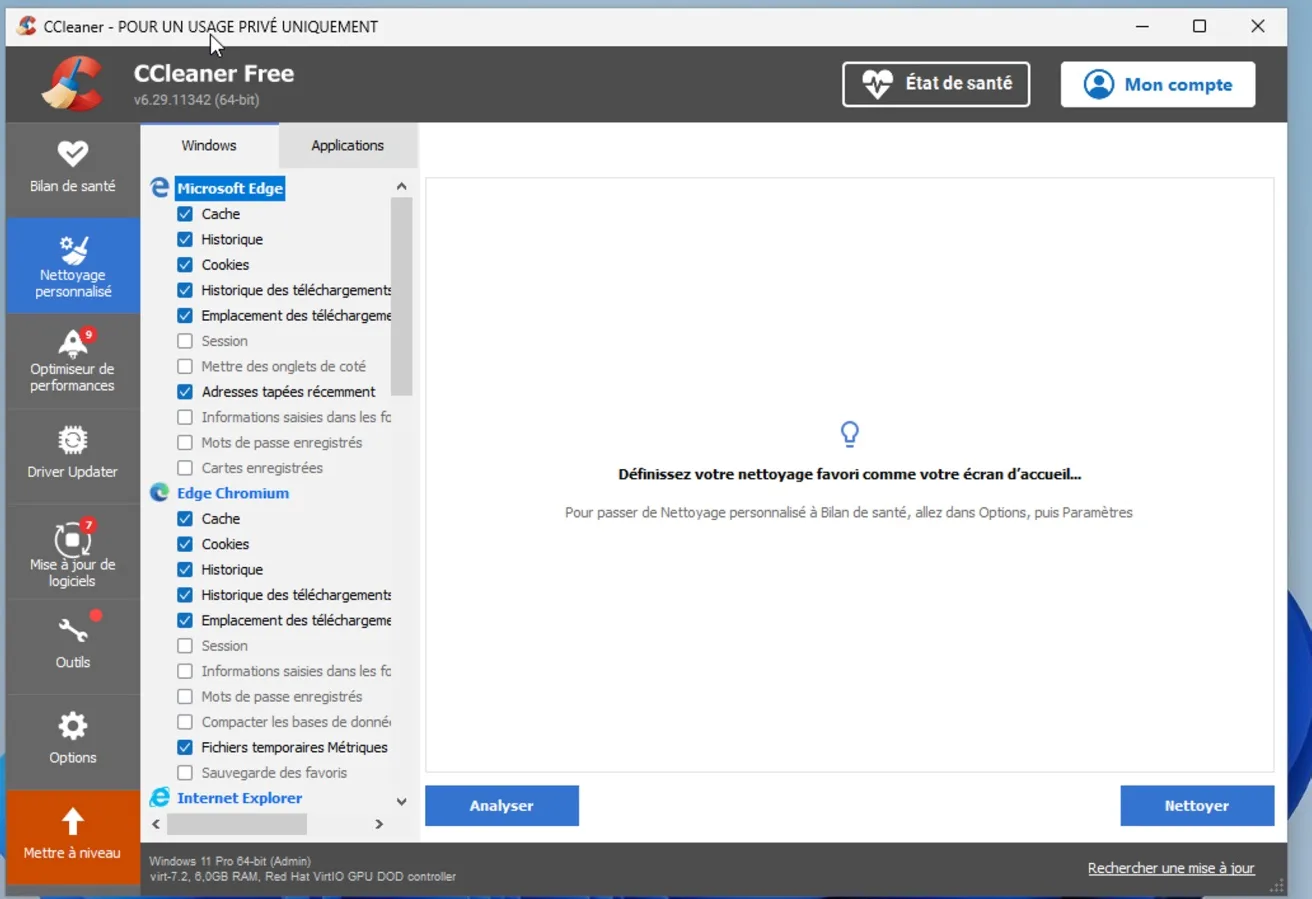Viewport: 1312px width, 899px height.
Task: Click the Rechercher une mise à jour link
Action: coord(1169,867)
